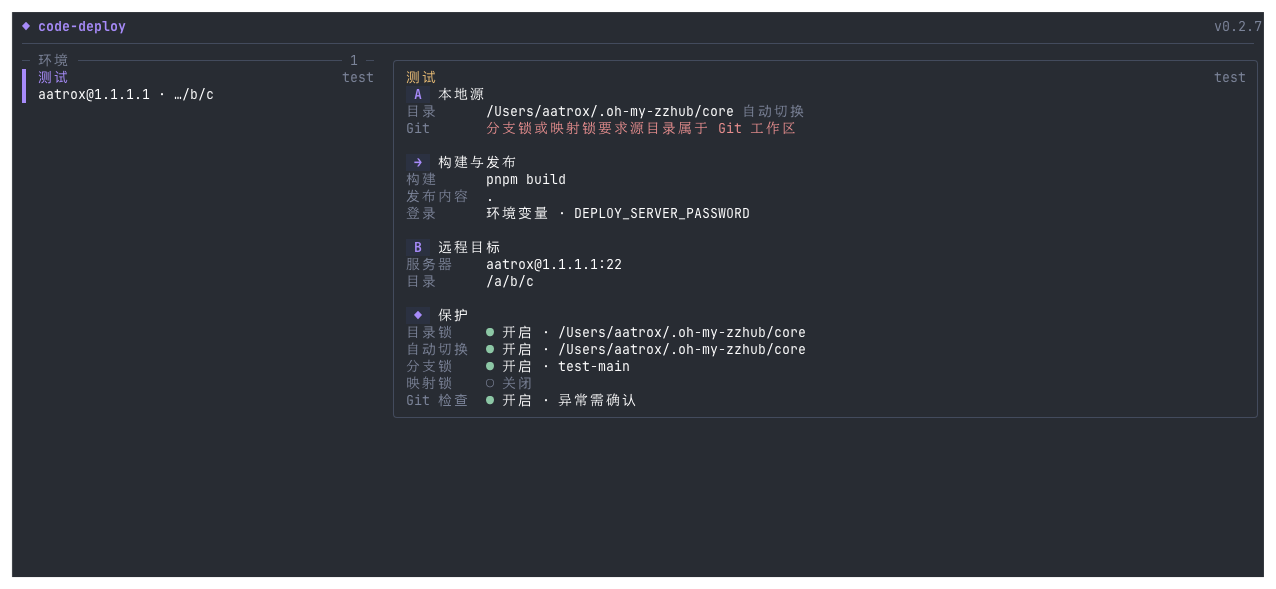The height and width of the screenshot is (589, 1276).
Task: Click the code-deploy app title
Action: (82, 27)
